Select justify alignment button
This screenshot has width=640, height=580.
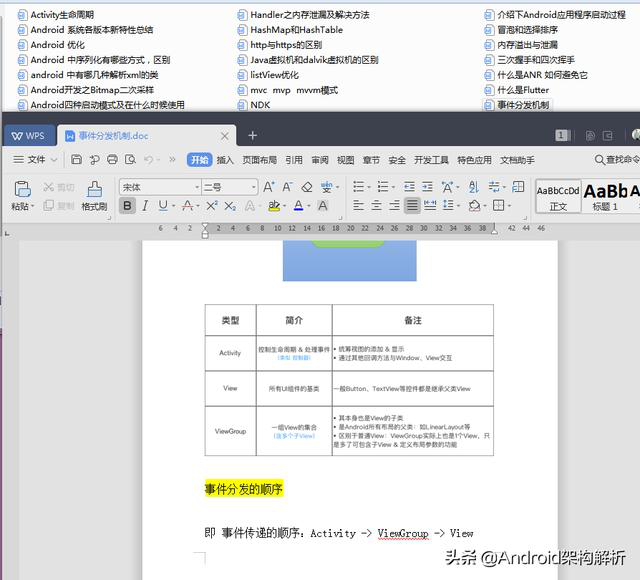(412, 205)
